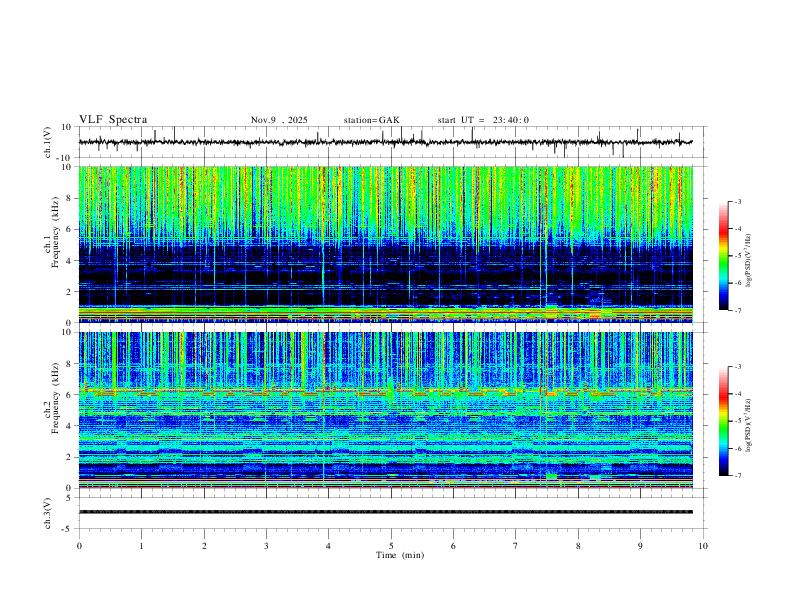Screen dimensions: 792x612
Task: Click the ch.2 spectrogram panel
Action: 385,410
